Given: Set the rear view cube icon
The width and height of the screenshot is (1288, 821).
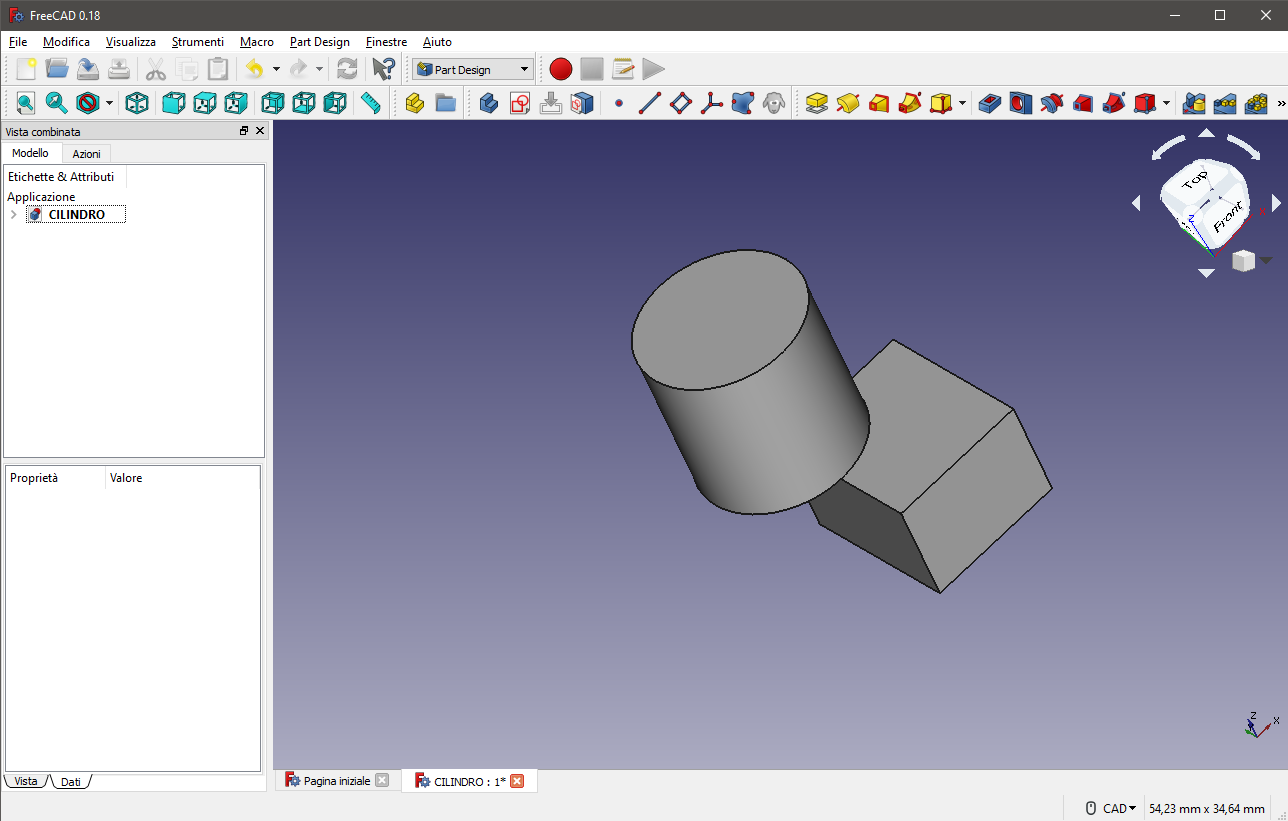Looking at the screenshot, I should click(x=273, y=103).
